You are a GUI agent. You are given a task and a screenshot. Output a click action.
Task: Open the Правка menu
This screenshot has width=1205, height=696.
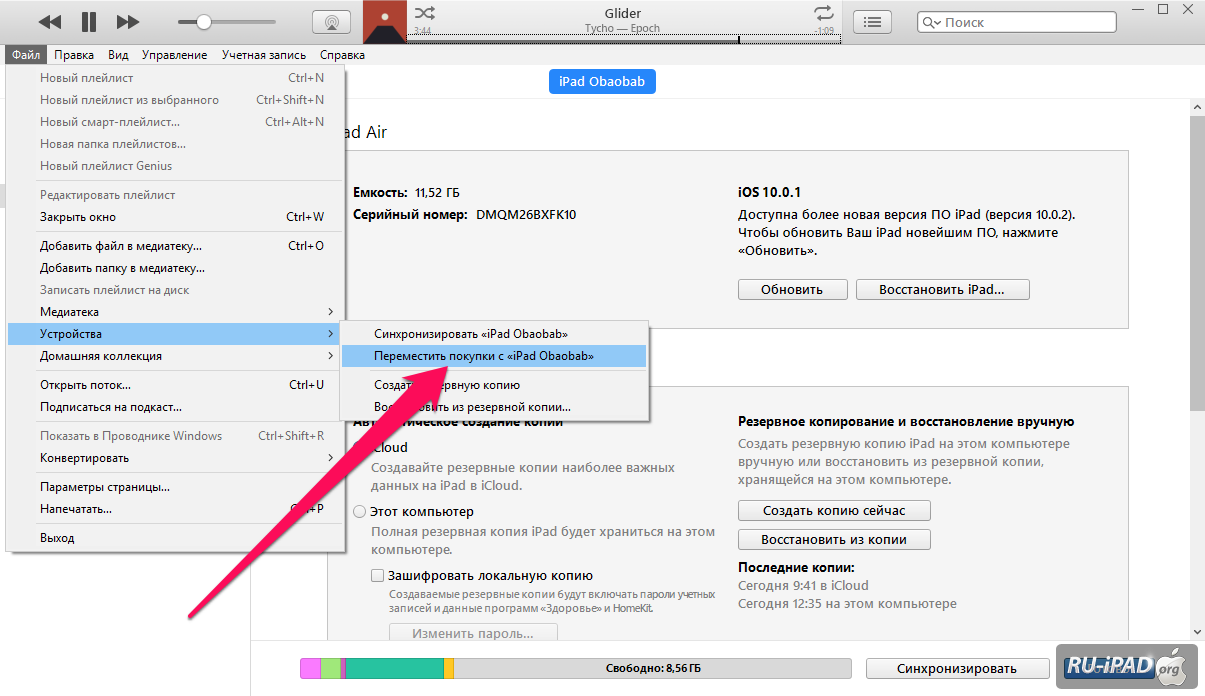pos(74,55)
